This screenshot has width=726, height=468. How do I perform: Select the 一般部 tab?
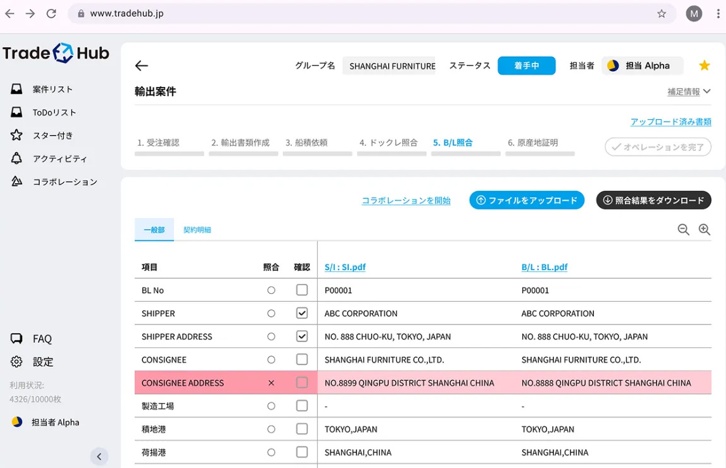tap(154, 230)
